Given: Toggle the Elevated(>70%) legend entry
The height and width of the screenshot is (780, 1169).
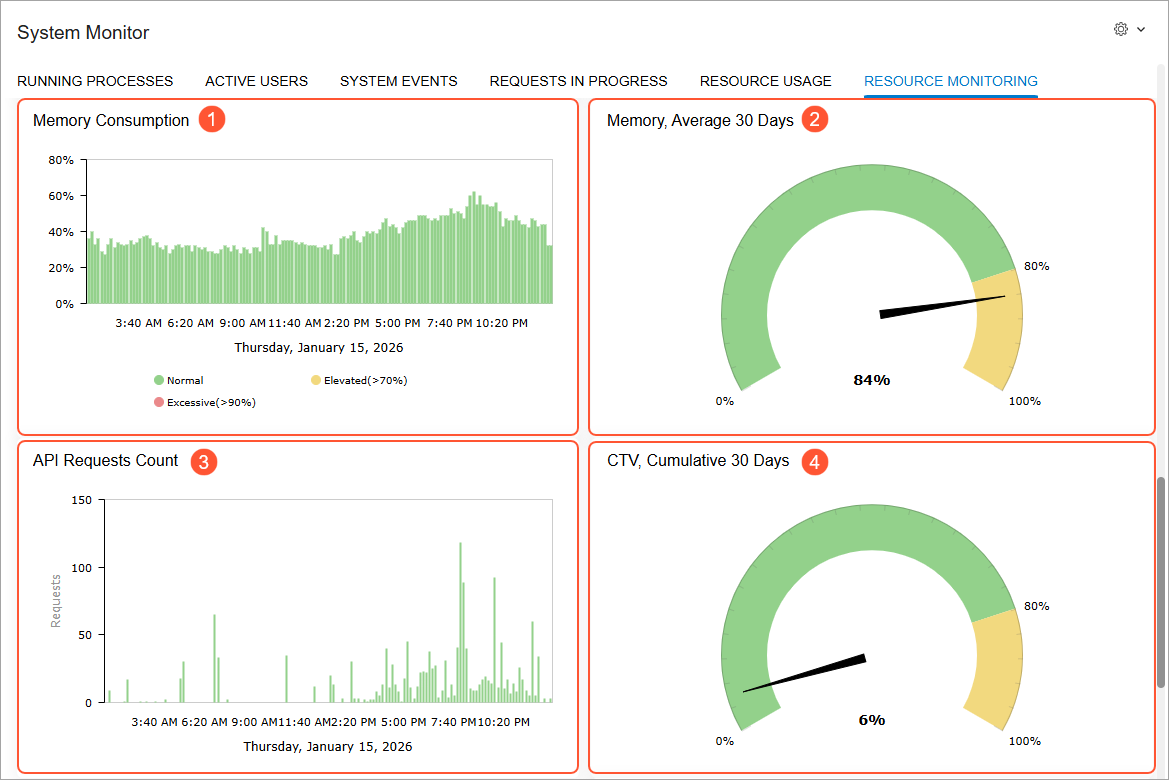Looking at the screenshot, I should pos(359,380).
